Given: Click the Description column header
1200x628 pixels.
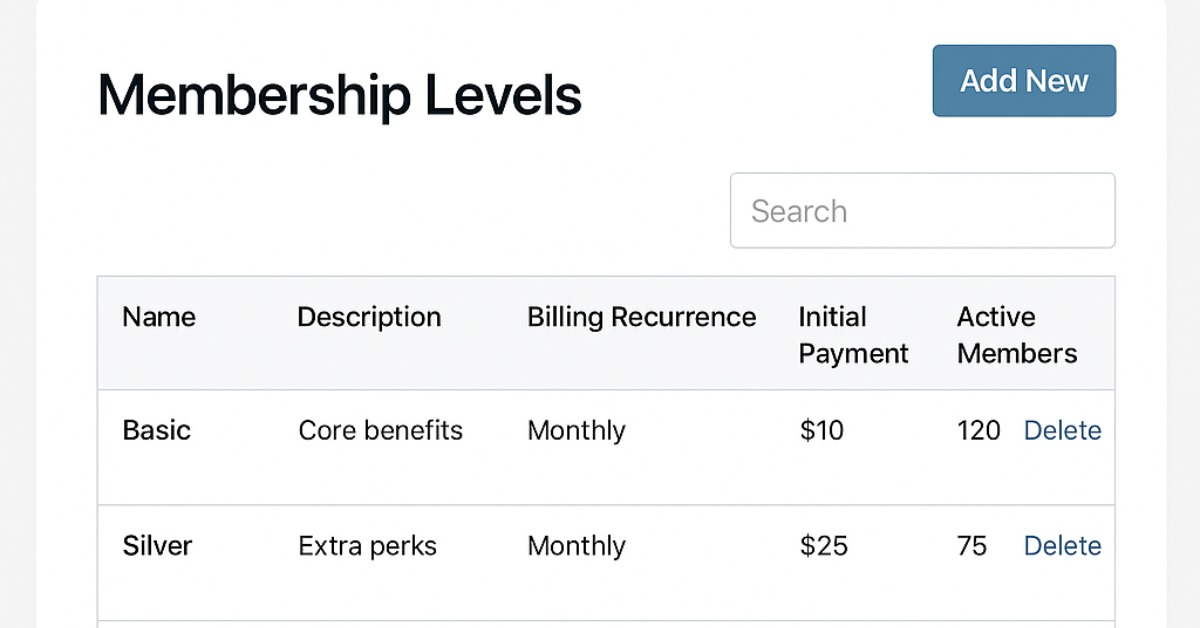Looking at the screenshot, I should tap(369, 318).
